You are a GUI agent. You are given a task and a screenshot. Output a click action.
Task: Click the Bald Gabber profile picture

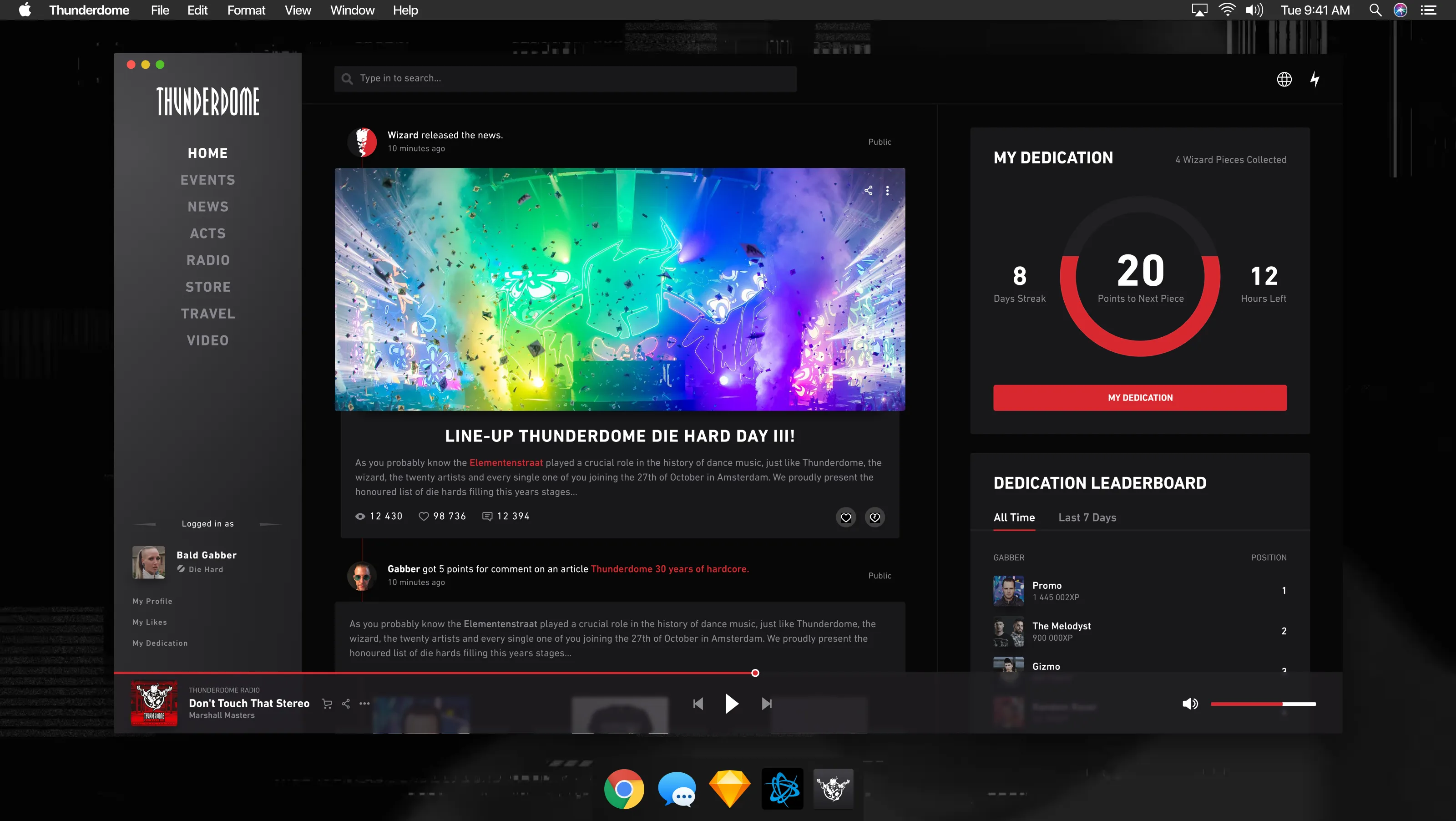pos(149,562)
